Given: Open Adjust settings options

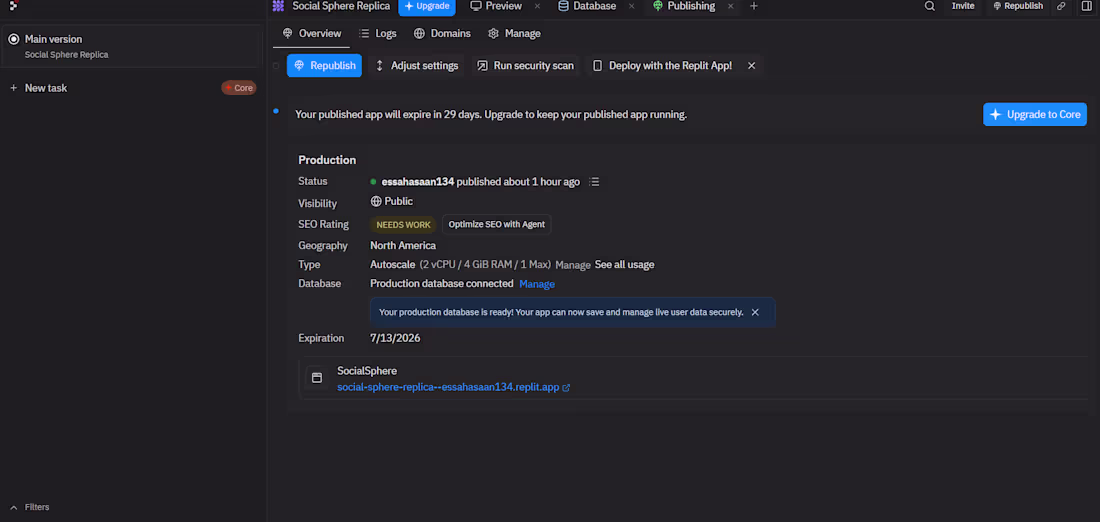Looking at the screenshot, I should click(x=416, y=65).
